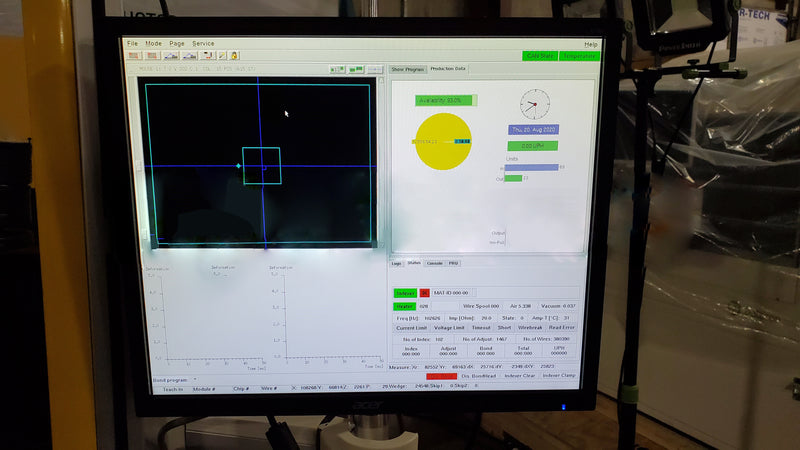Click the first green camera view icon
The height and width of the screenshot is (450, 800).
tap(337, 69)
